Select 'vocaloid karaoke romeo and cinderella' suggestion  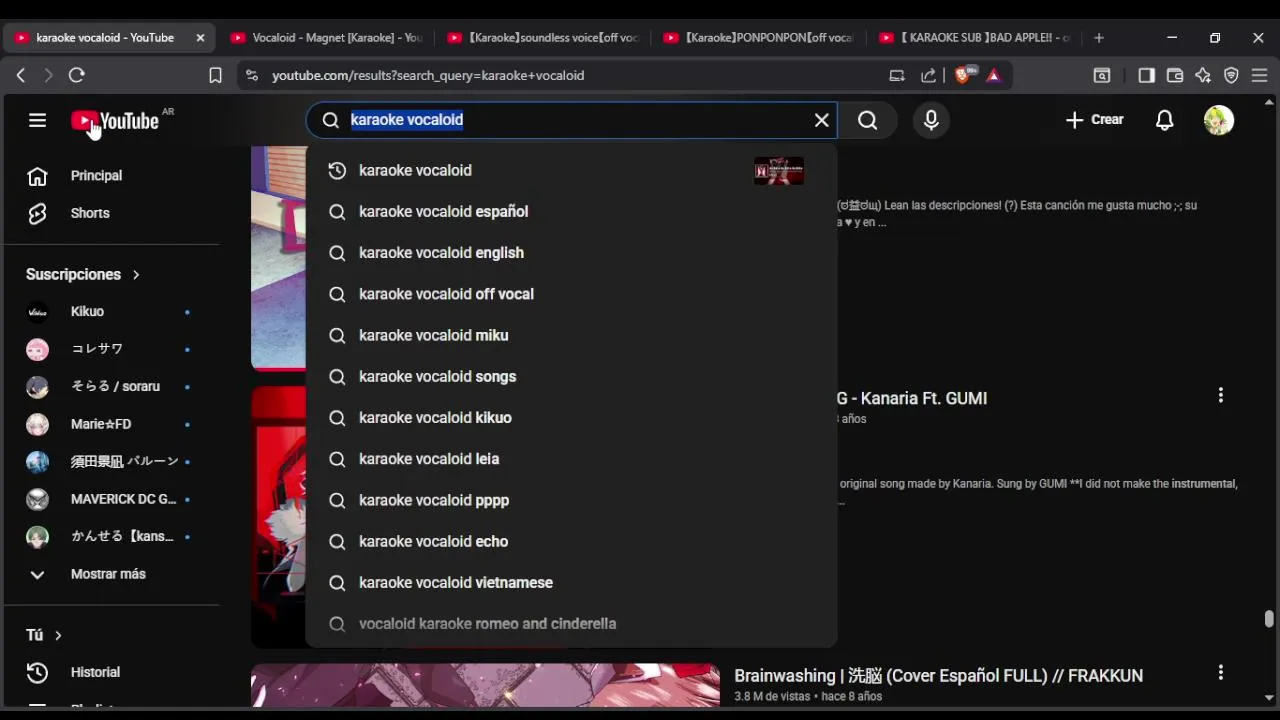click(571, 624)
